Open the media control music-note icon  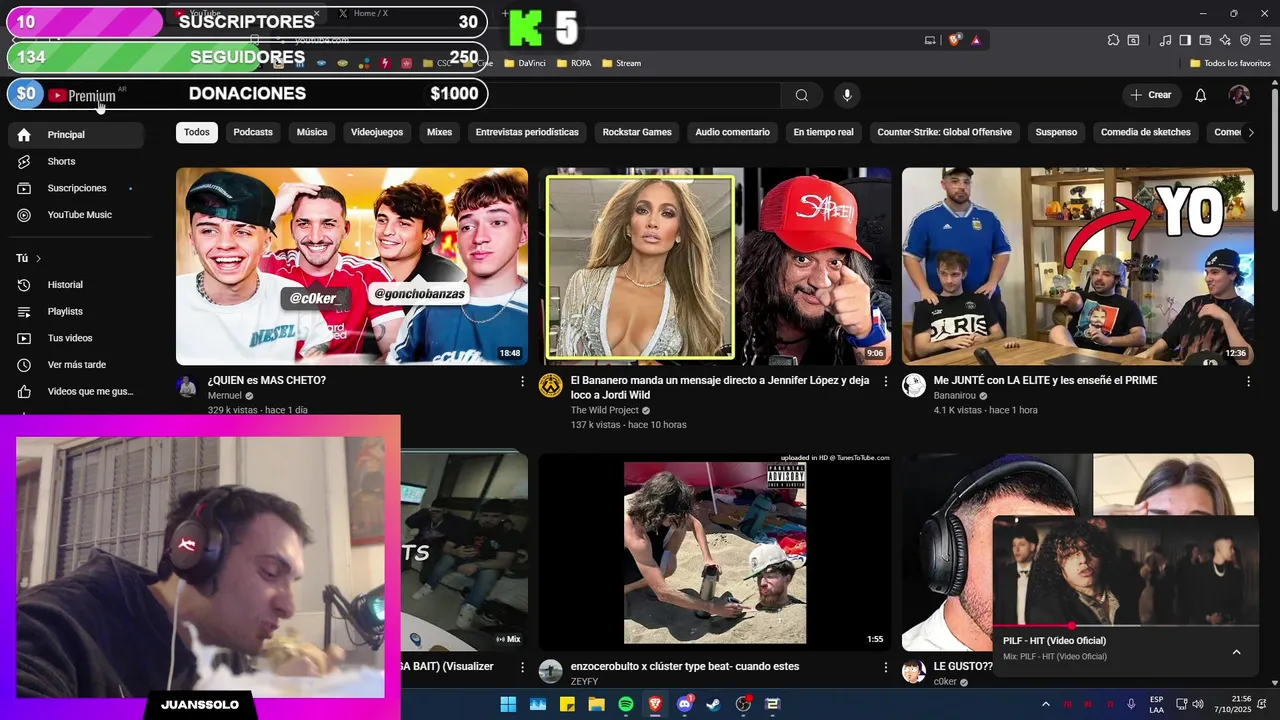pyautogui.click(x=1165, y=40)
